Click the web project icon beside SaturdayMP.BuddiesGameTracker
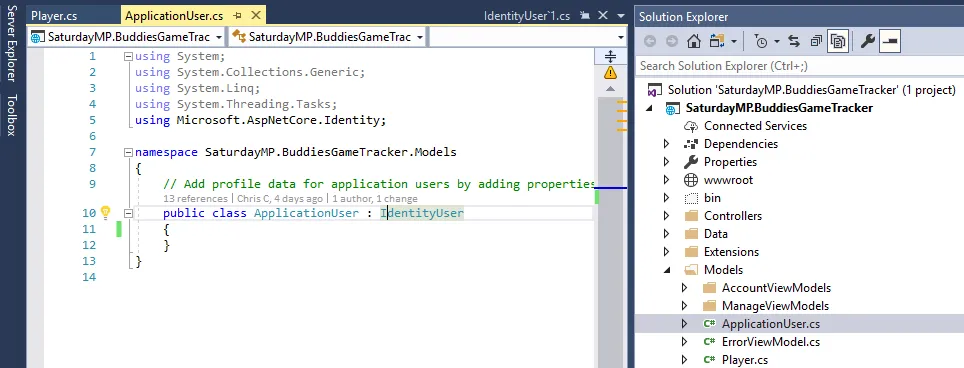The image size is (964, 368). click(673, 108)
